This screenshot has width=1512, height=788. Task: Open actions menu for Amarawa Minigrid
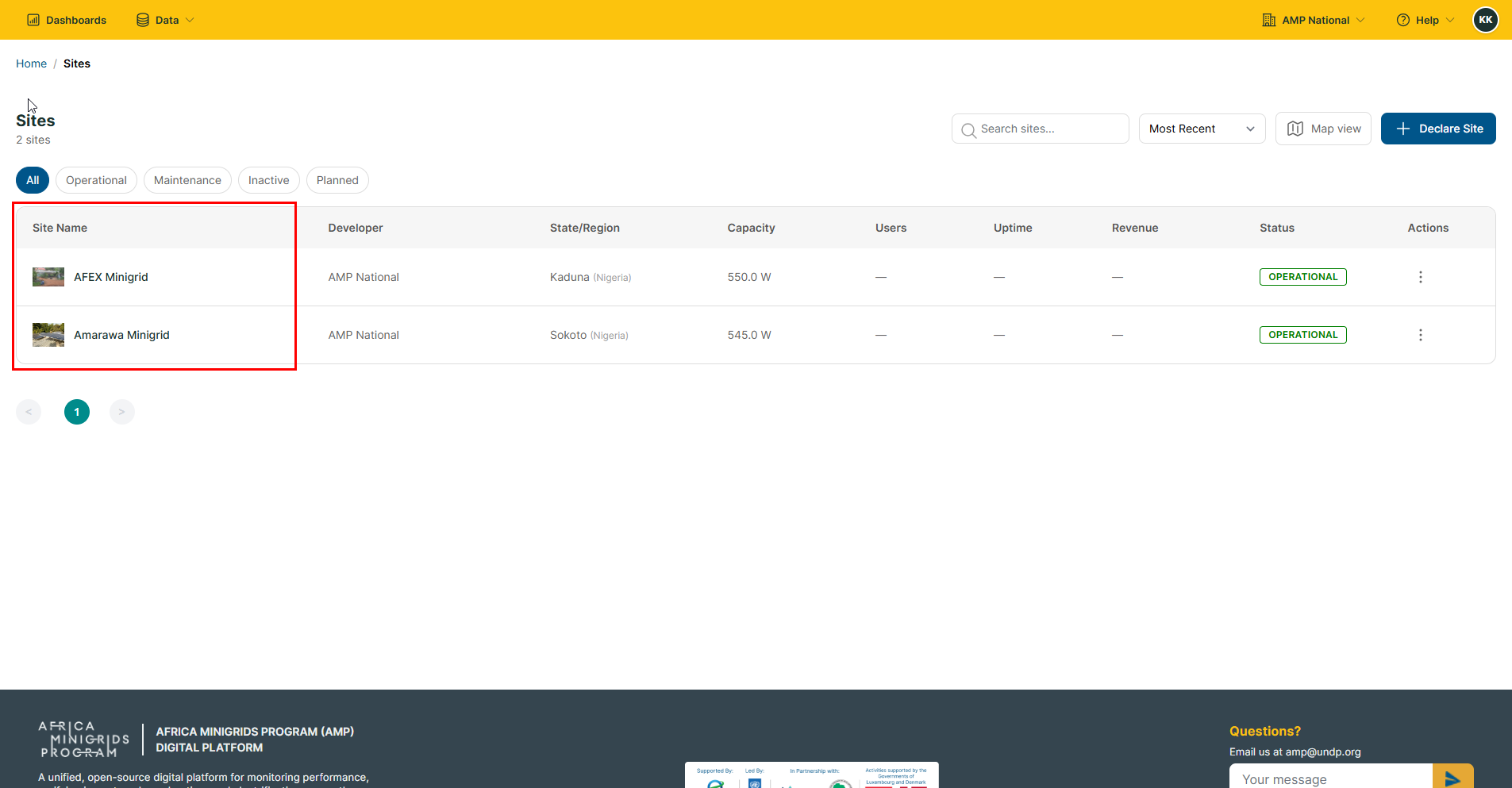click(1420, 335)
